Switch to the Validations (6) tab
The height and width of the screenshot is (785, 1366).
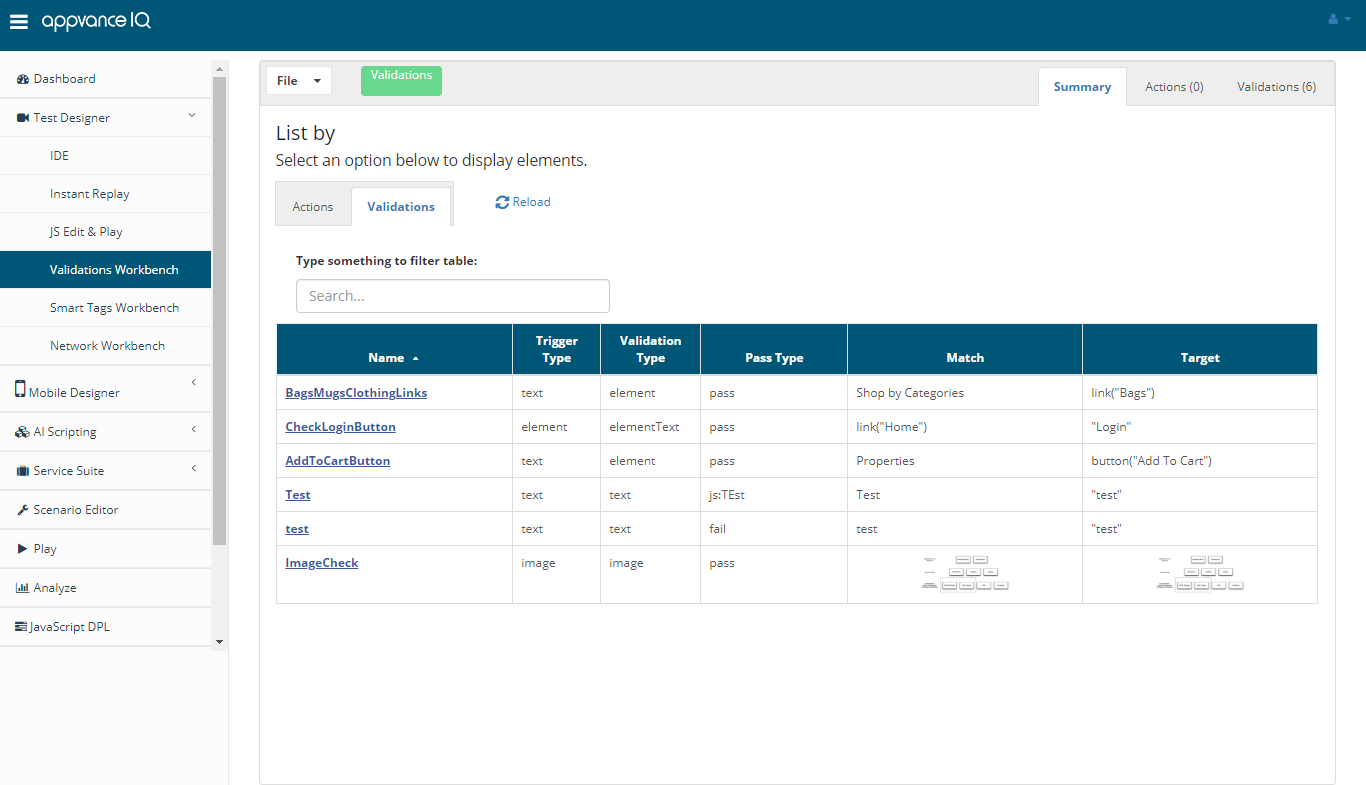coord(1276,87)
